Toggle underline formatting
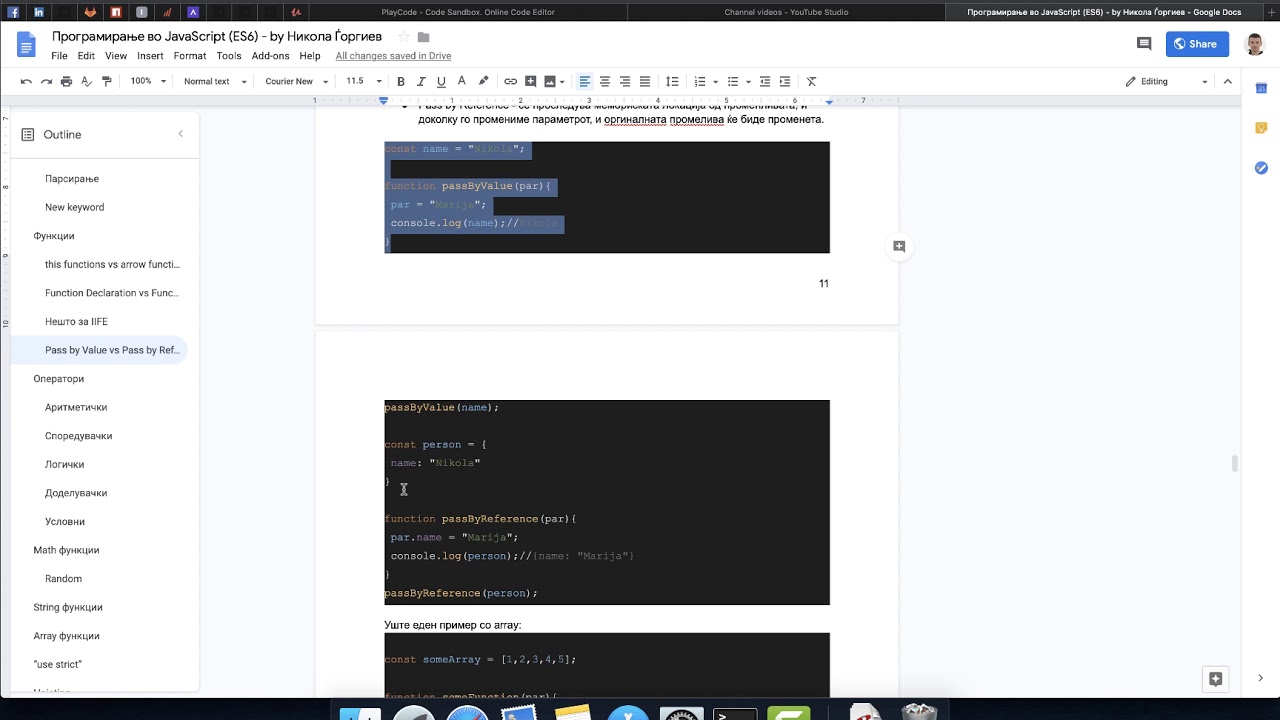This screenshot has width=1280, height=720. [441, 81]
